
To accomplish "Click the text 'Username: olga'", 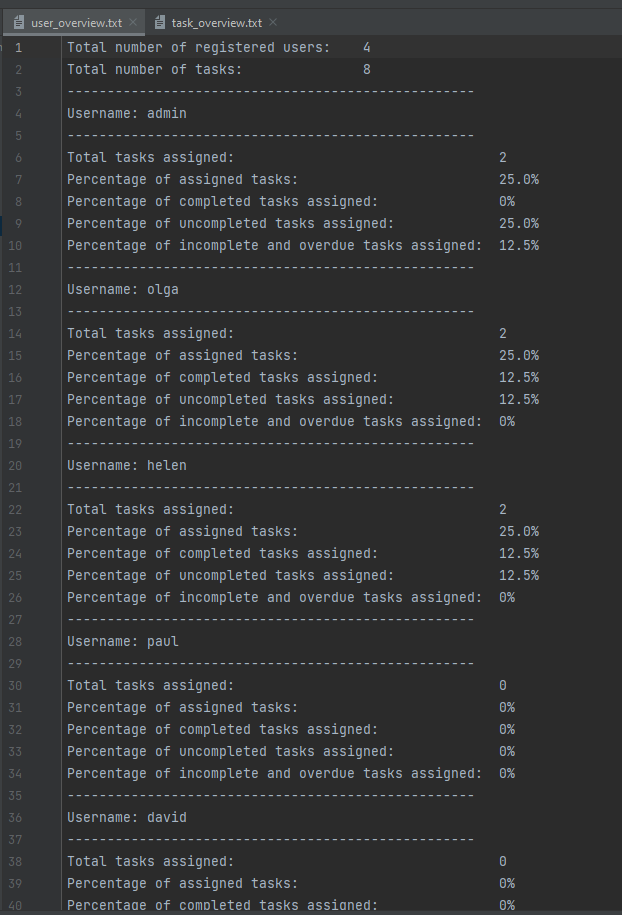I will point(124,289).
